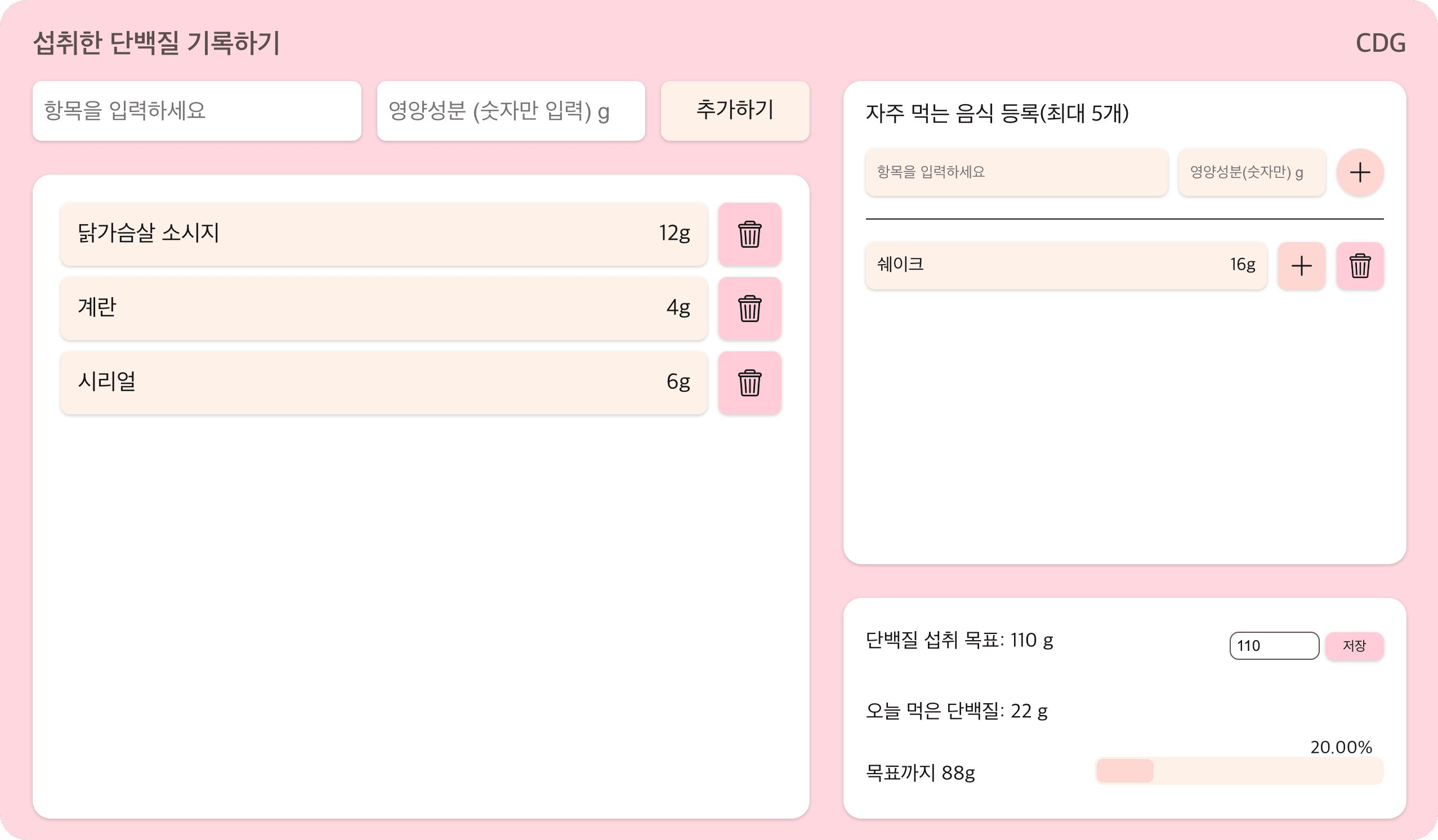Click the CDG label in header
The width and height of the screenshot is (1438, 840).
coord(1381,43)
